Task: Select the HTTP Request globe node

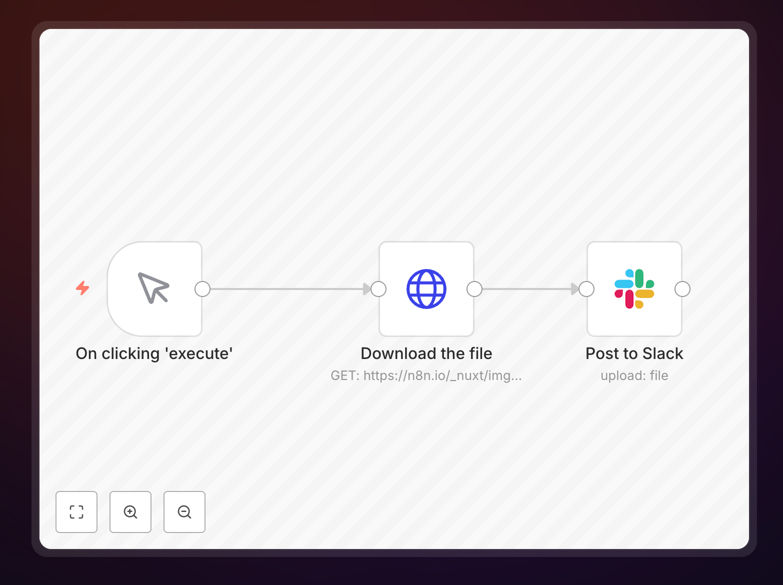Action: point(426,289)
